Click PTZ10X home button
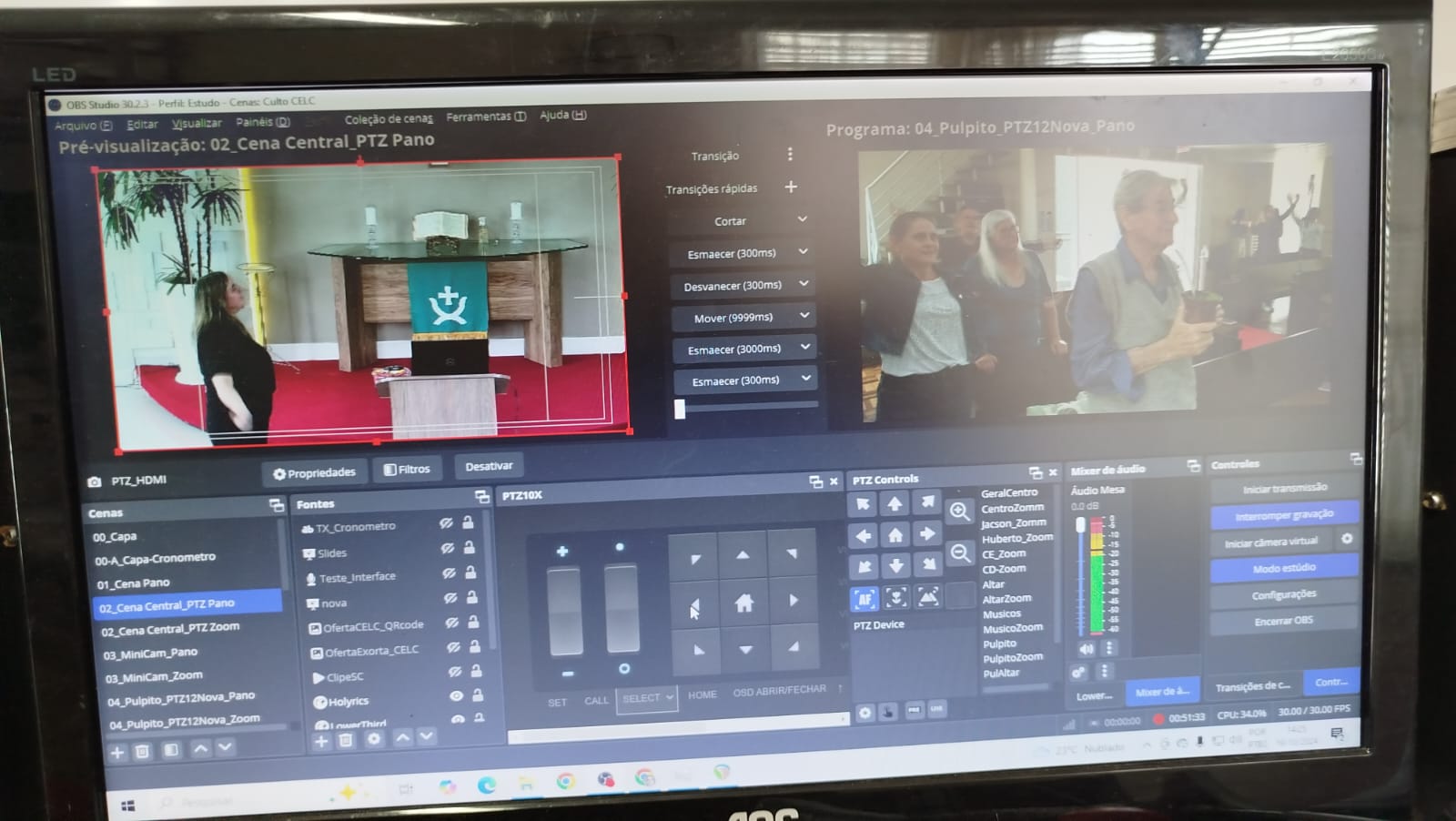Screen dimensions: 1456x821 [x=744, y=603]
